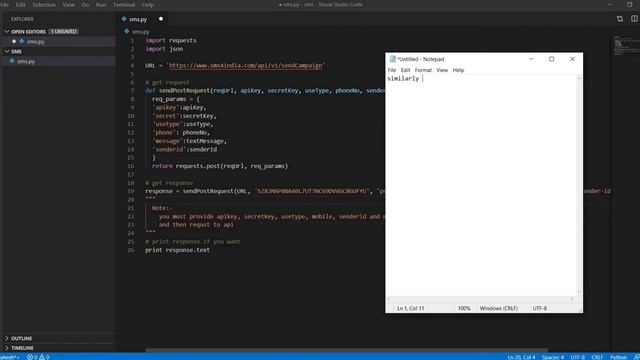Viewport: 640px width, 360px height.
Task: Click '100%' zoom in Notepad status bar
Action: point(464,309)
